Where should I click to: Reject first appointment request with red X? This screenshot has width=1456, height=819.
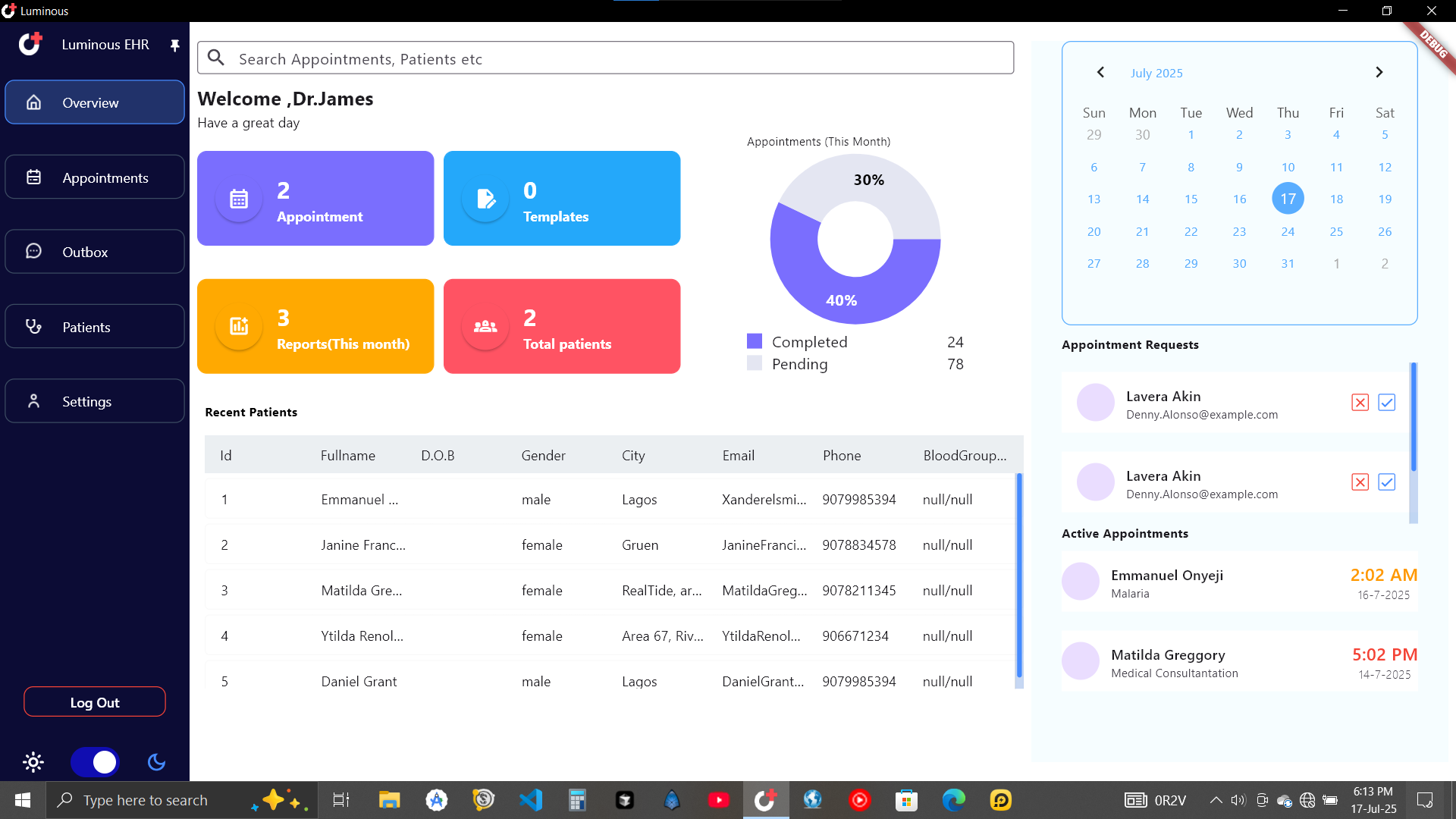(1359, 402)
